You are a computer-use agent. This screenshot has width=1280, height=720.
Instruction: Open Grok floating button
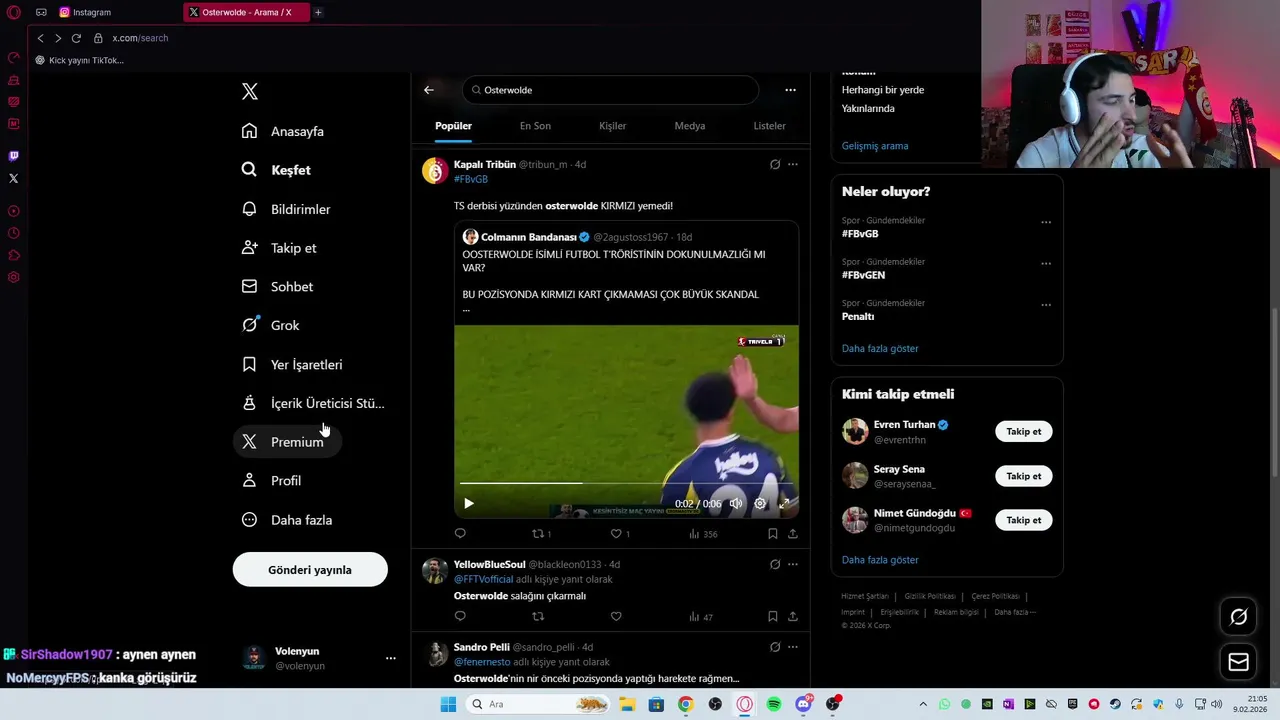pos(1238,617)
